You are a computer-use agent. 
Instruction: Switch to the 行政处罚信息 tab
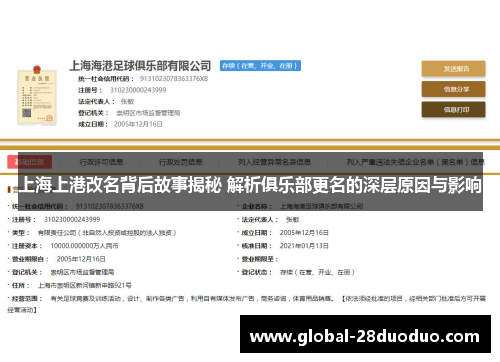click(x=180, y=162)
